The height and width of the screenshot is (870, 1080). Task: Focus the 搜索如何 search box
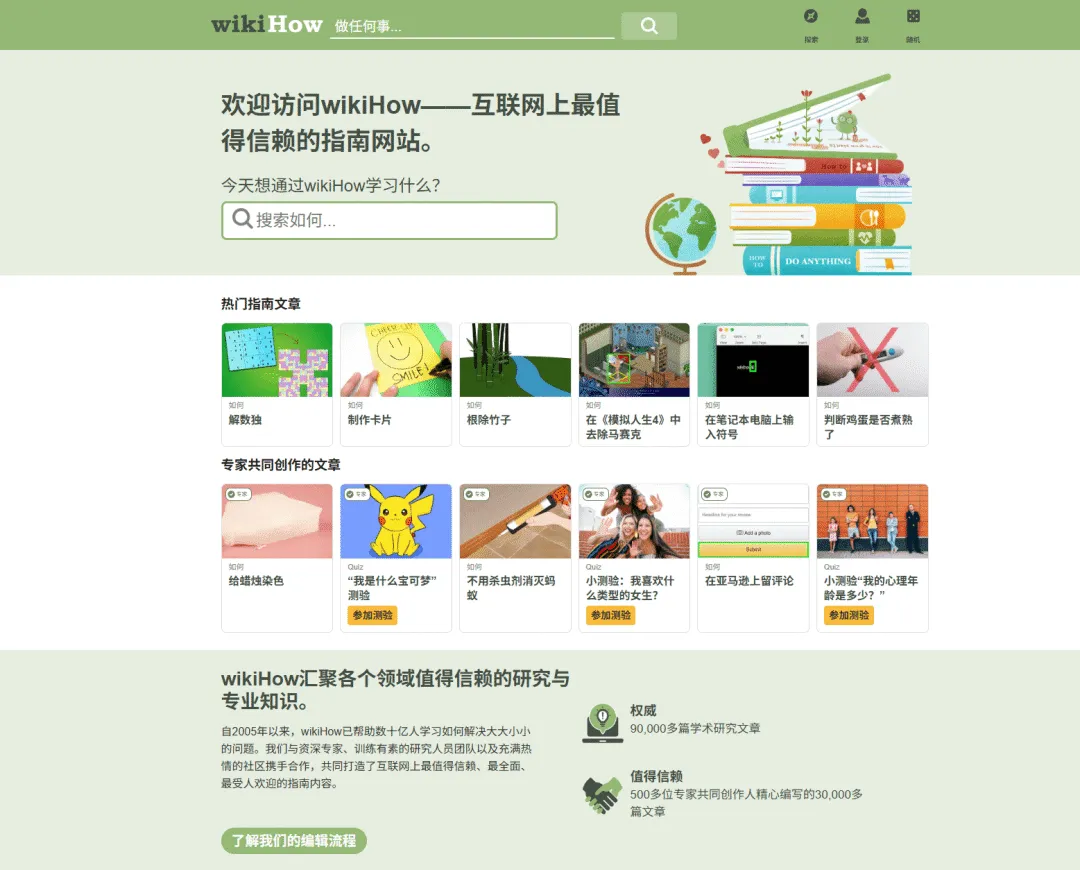pyautogui.click(x=389, y=220)
